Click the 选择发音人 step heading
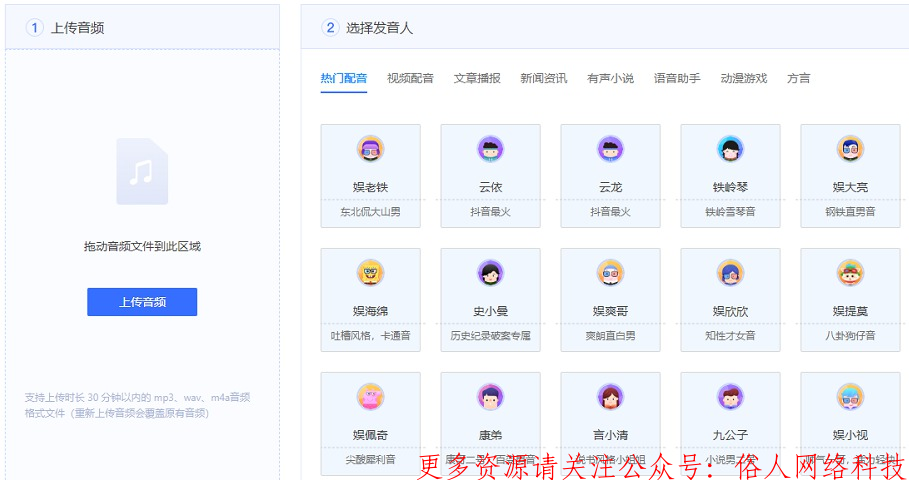Image resolution: width=909 pixels, height=480 pixels. pos(380,28)
